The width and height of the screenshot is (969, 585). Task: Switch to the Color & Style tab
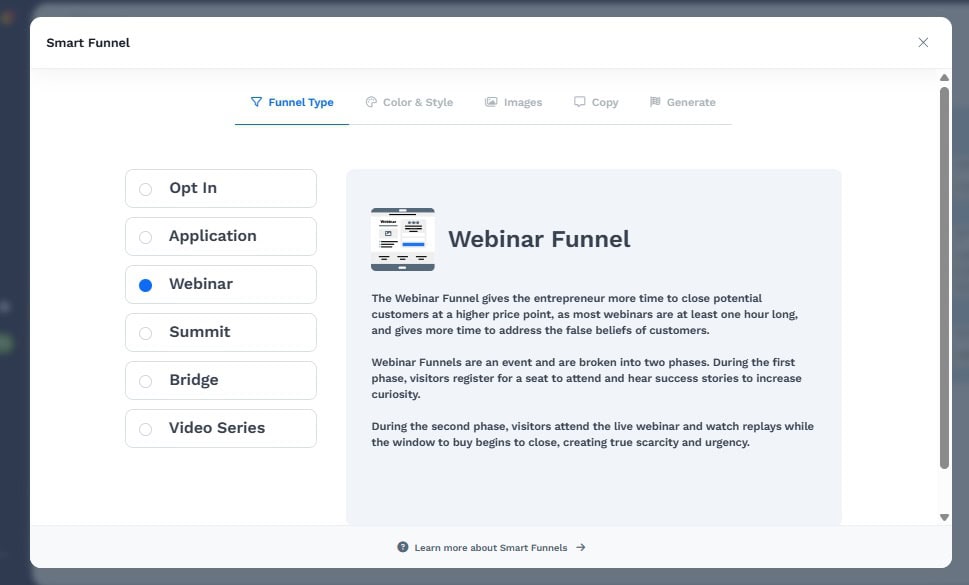(410, 102)
